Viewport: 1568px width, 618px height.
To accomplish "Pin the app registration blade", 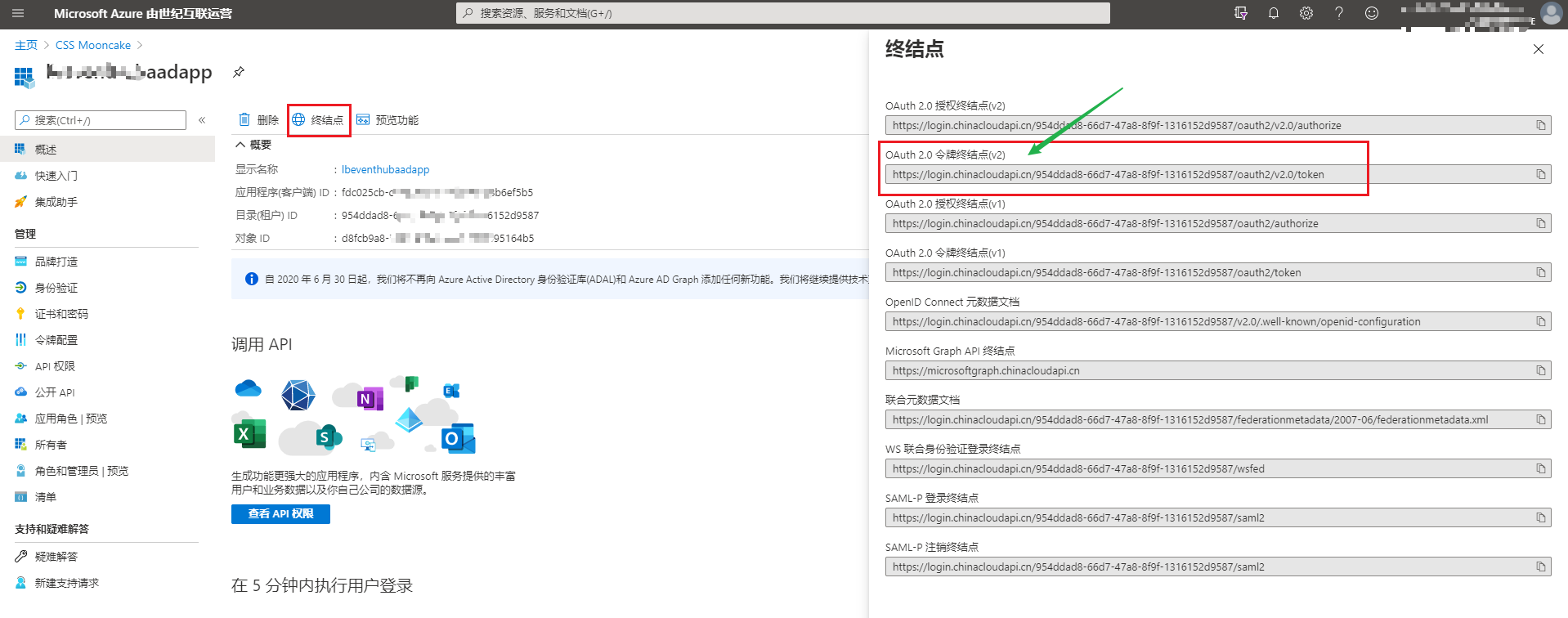I will coord(239,72).
